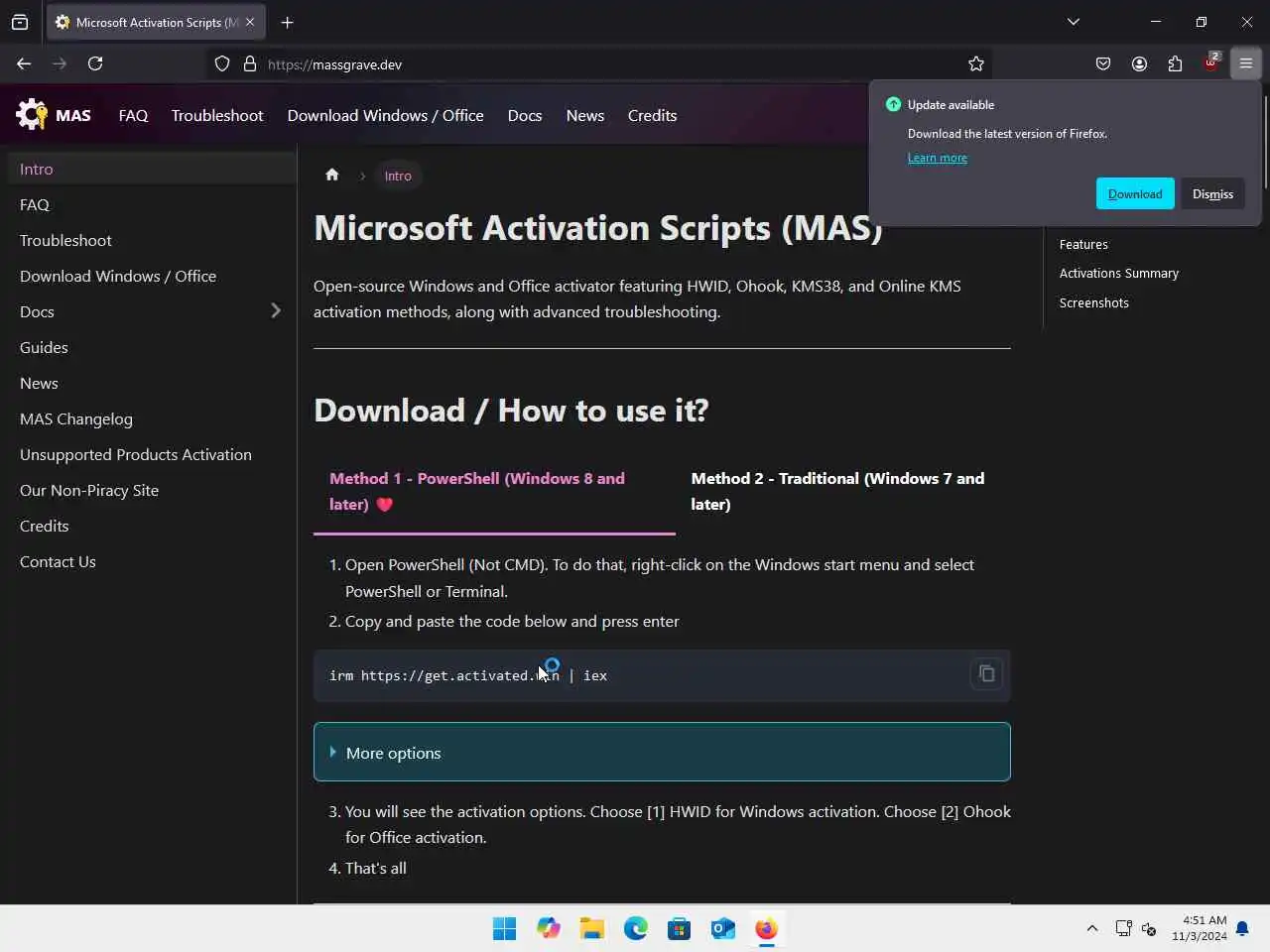The image size is (1270, 952).
Task: Open Copilot from the taskbar
Action: (x=548, y=928)
